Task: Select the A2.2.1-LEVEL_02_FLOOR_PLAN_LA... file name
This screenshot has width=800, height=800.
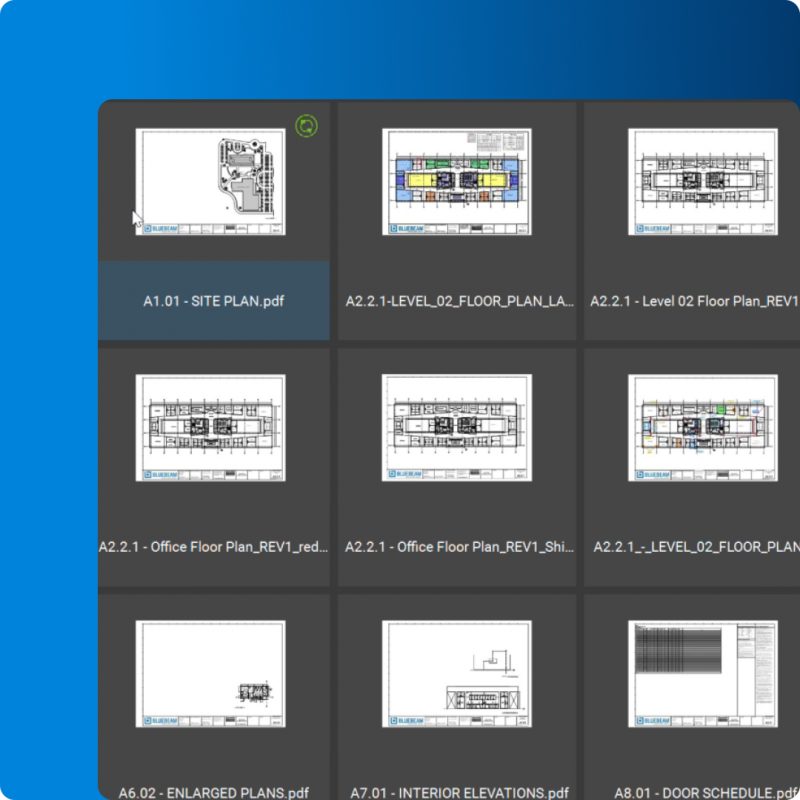Action: [x=459, y=301]
